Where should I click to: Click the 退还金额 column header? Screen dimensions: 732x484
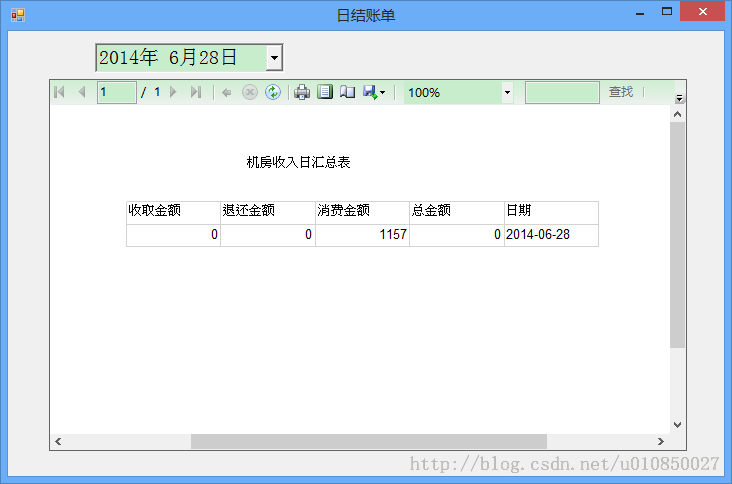(x=268, y=213)
